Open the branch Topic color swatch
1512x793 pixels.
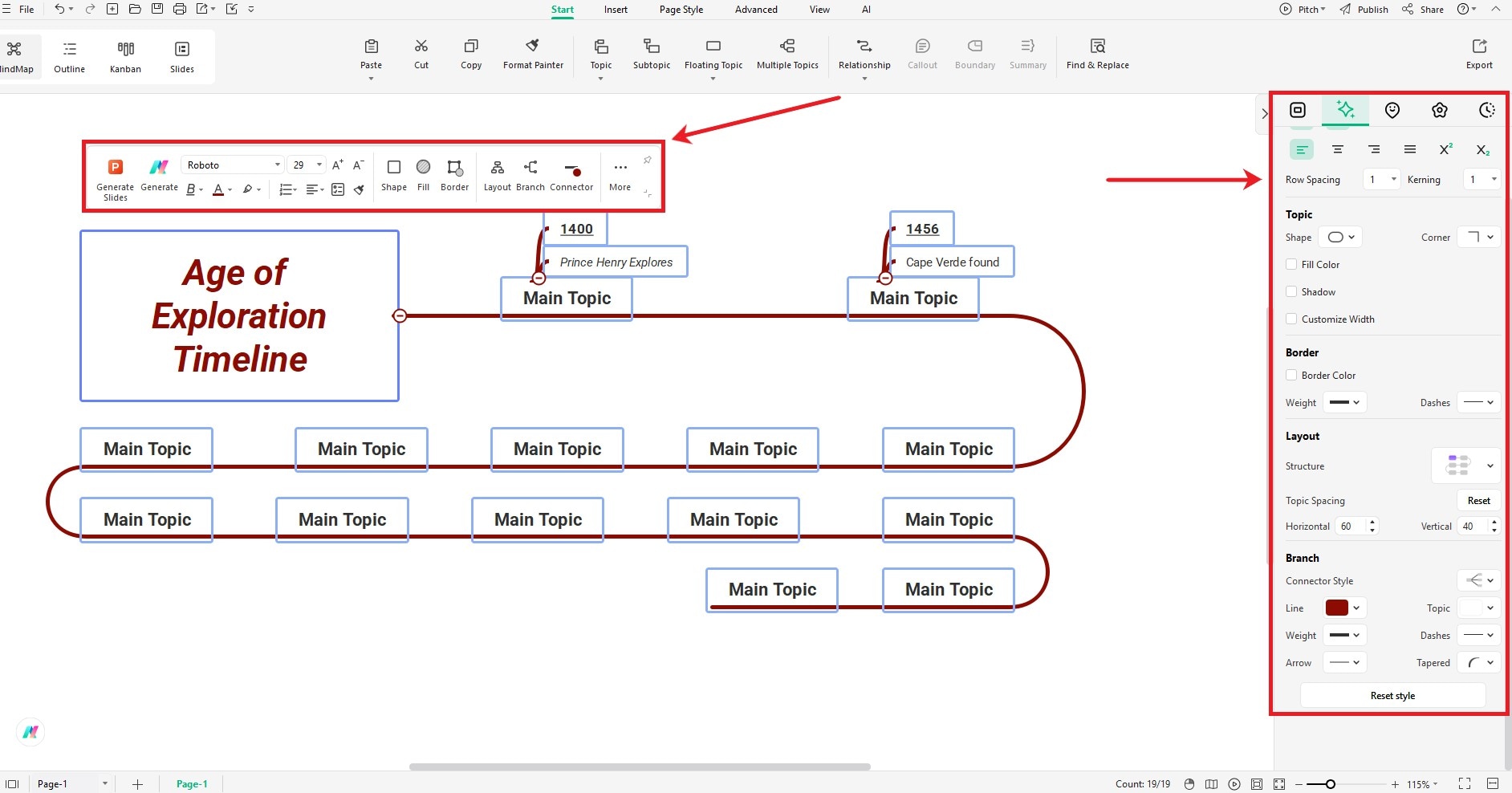(x=1479, y=608)
